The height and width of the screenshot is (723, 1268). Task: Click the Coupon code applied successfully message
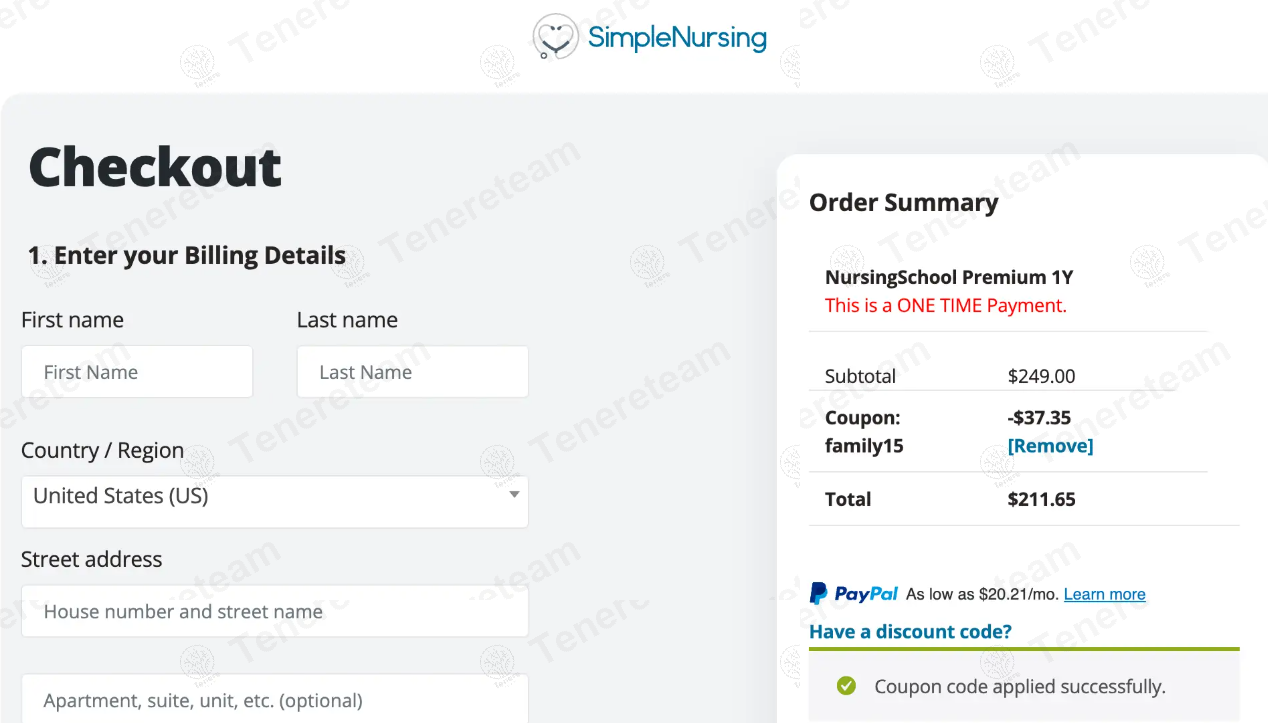click(x=1019, y=687)
